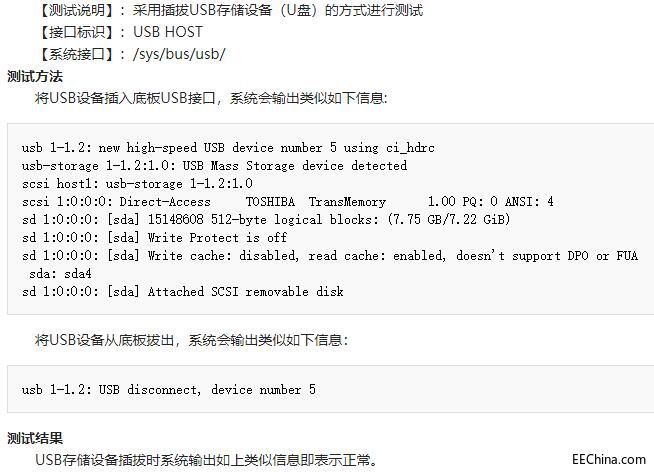Click the '15148608 512-byte logical blocks' line
This screenshot has width=654, height=472.
pos(266,220)
